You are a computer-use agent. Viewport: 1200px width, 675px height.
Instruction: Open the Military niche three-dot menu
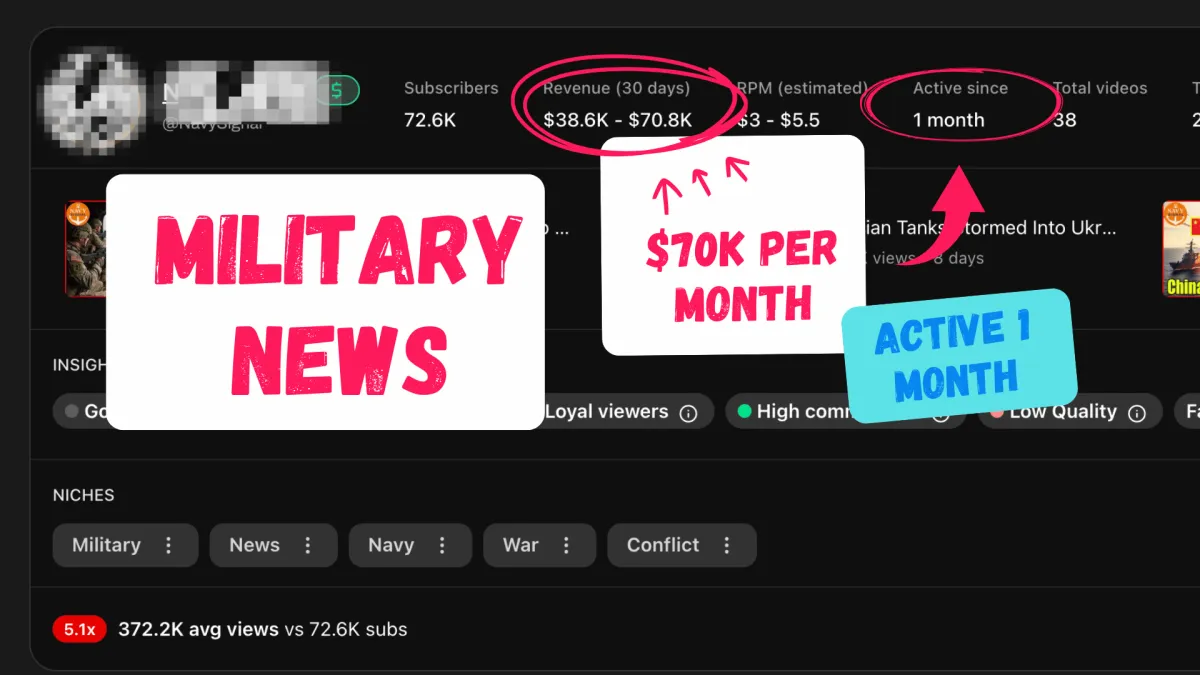(x=168, y=545)
